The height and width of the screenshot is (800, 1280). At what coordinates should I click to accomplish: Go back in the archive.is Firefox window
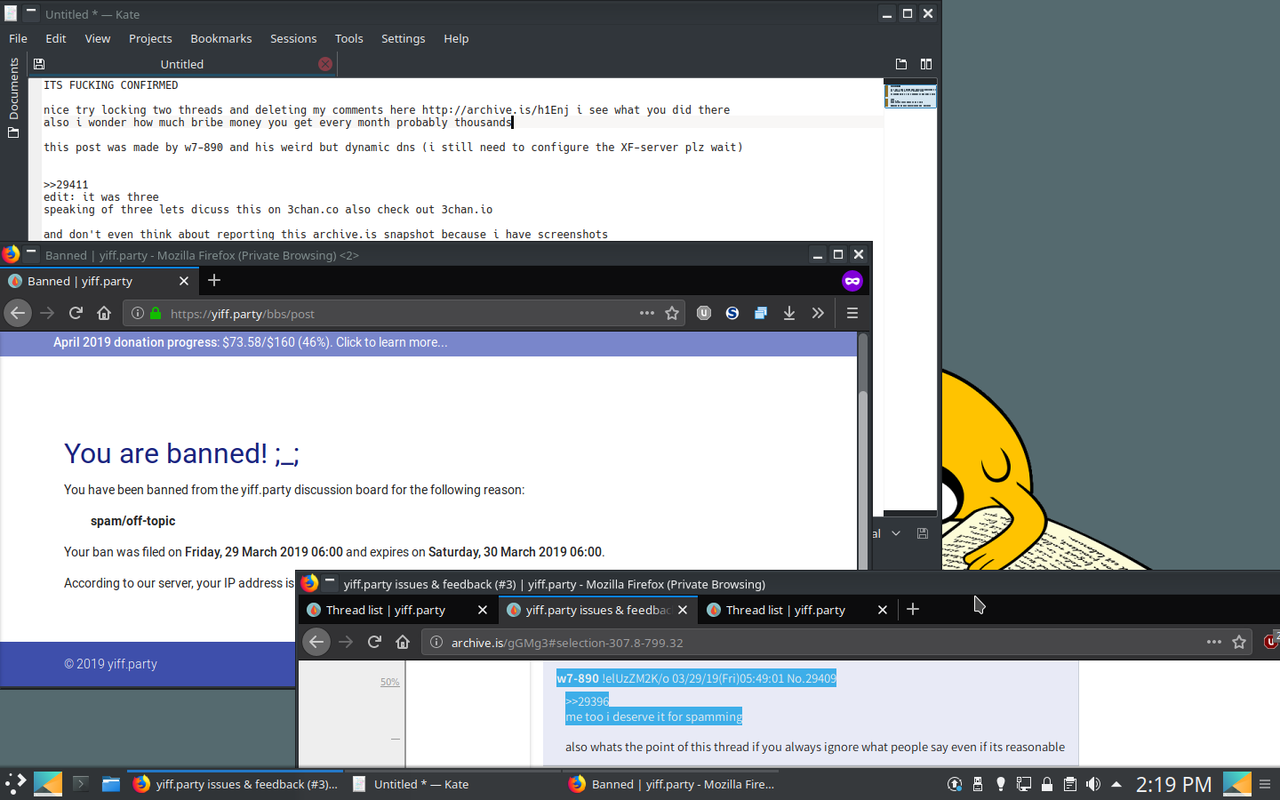click(x=317, y=642)
